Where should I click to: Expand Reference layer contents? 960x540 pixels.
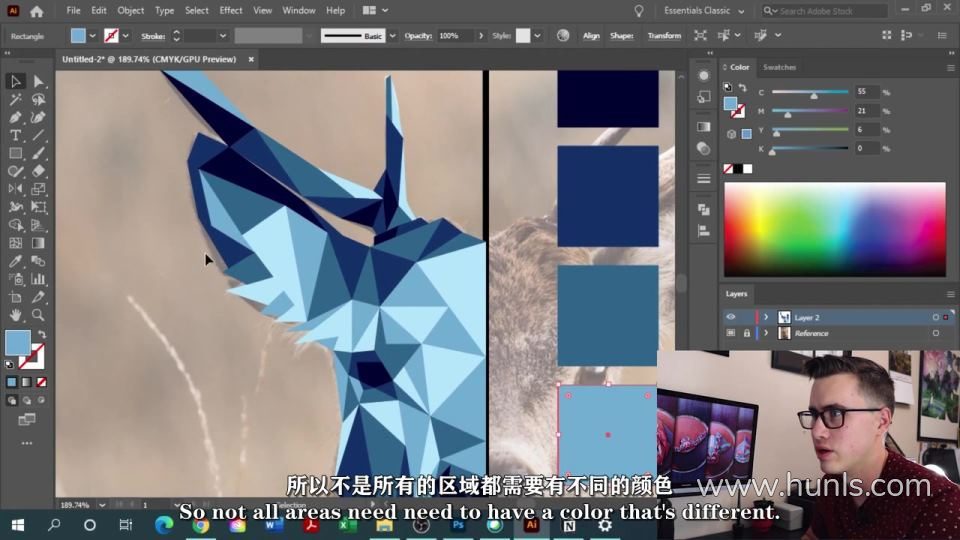pyautogui.click(x=765, y=333)
